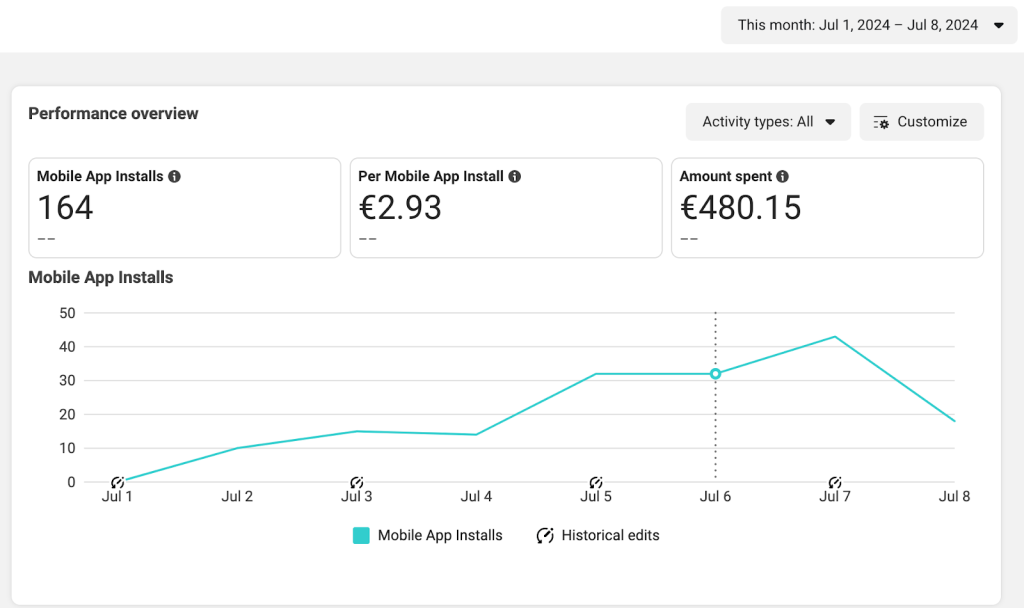Open the date range dropdown
The width and height of the screenshot is (1024, 608).
[869, 26]
